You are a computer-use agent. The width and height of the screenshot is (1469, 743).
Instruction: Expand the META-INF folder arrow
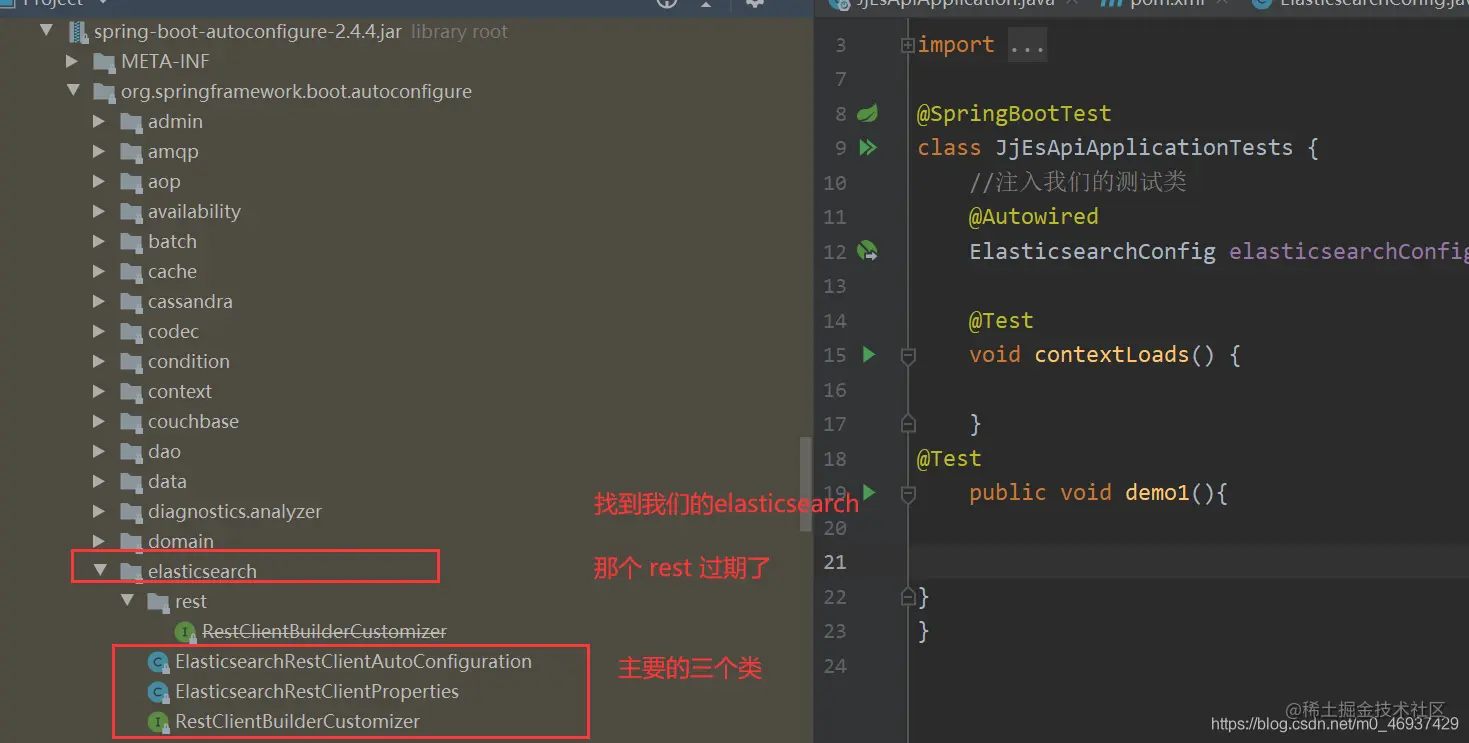tap(72, 61)
